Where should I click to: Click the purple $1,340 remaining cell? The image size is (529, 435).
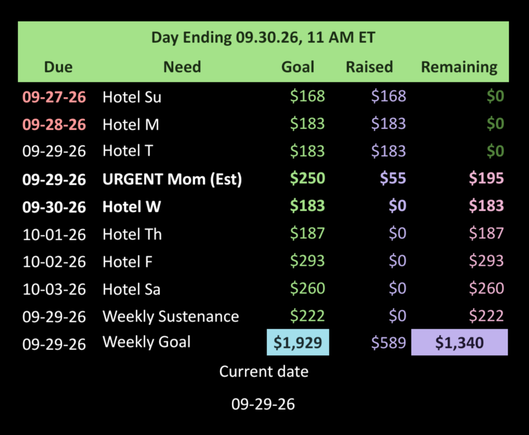pos(460,342)
